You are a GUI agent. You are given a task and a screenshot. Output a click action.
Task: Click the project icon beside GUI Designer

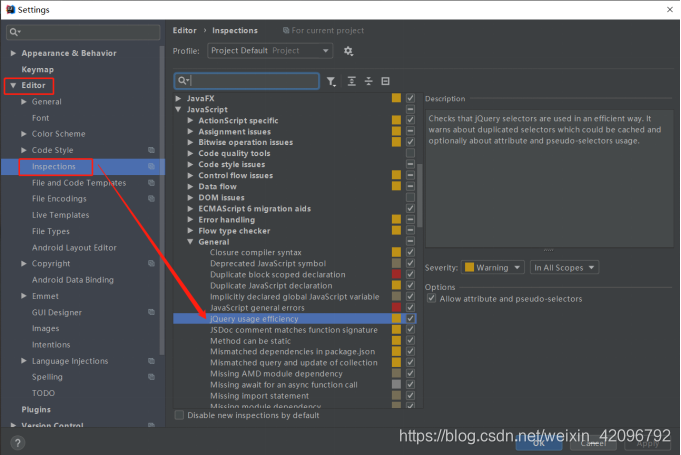[x=151, y=312]
